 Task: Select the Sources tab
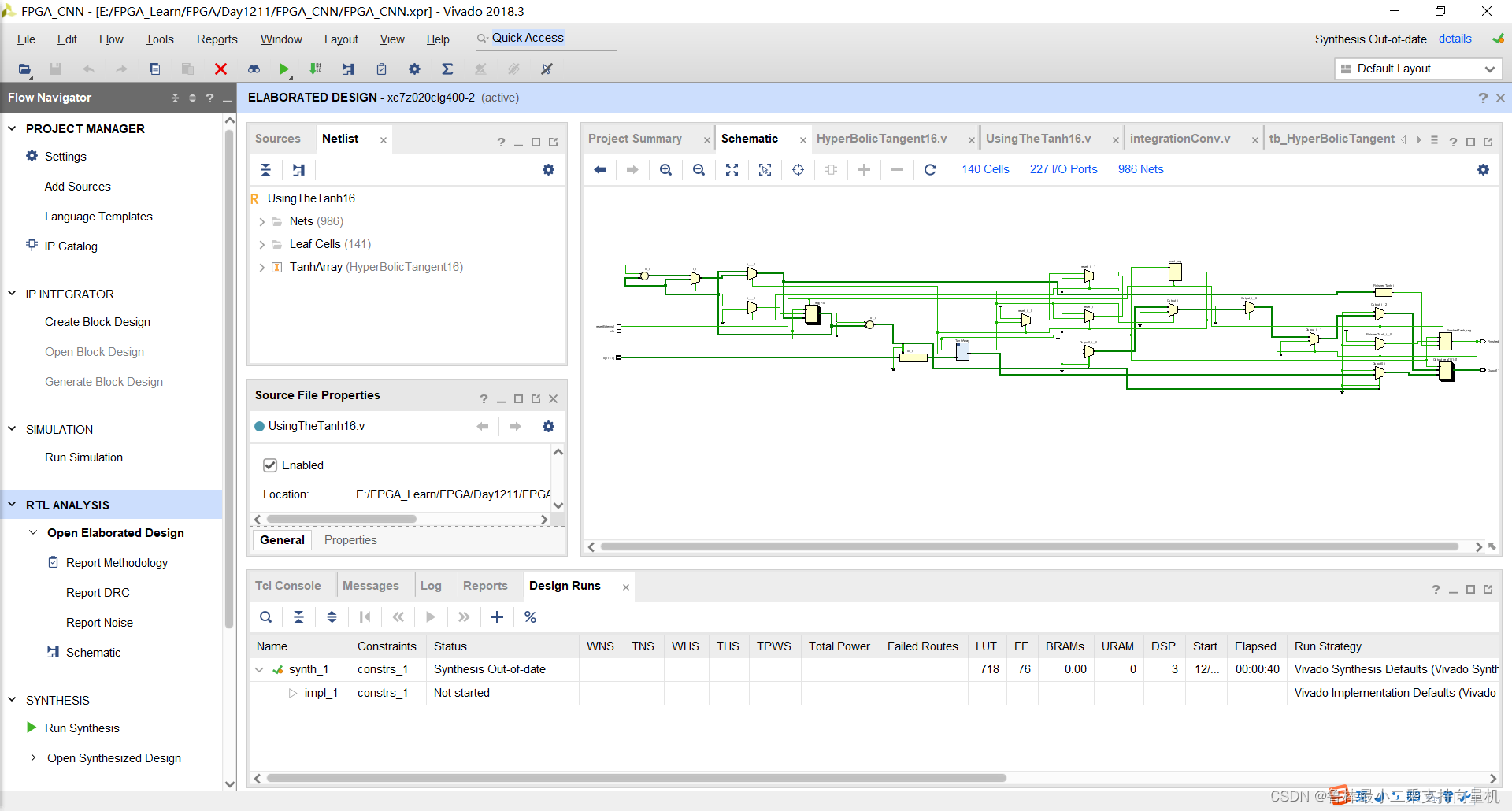click(x=277, y=139)
